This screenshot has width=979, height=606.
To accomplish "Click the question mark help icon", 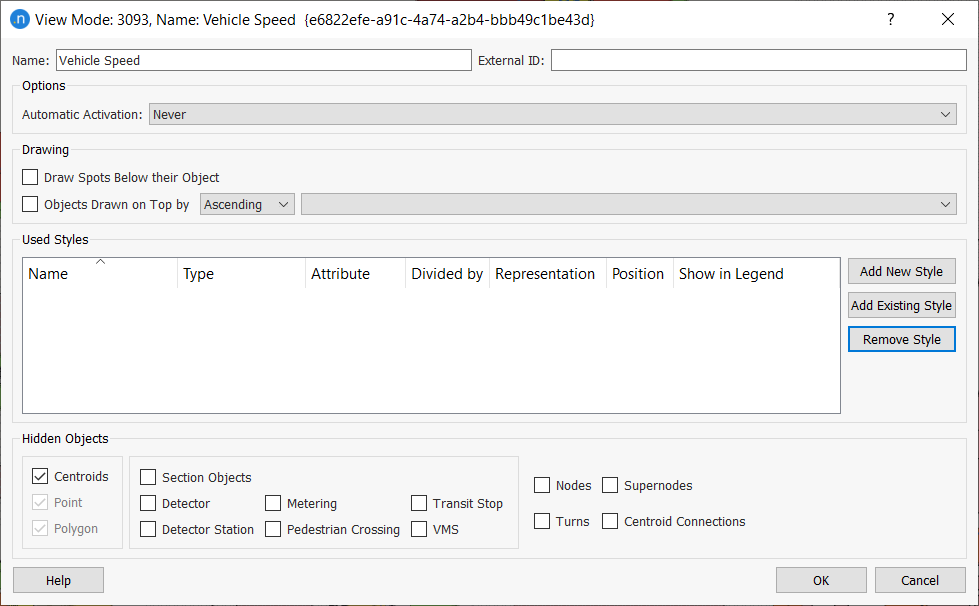I will pos(890,19).
